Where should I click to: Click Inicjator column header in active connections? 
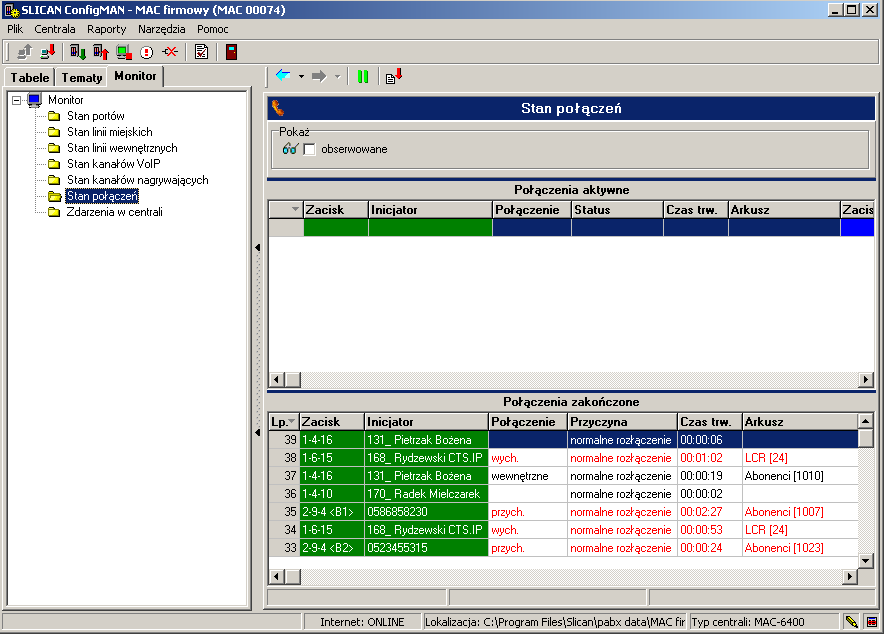pos(430,210)
